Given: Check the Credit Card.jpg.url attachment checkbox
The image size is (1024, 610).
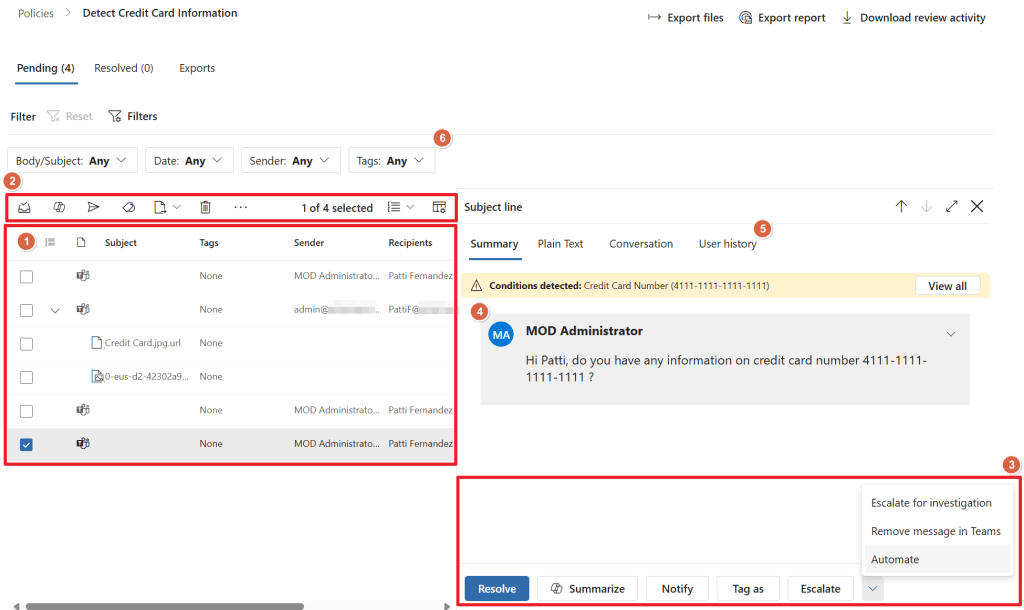Looking at the screenshot, I should click(x=27, y=344).
